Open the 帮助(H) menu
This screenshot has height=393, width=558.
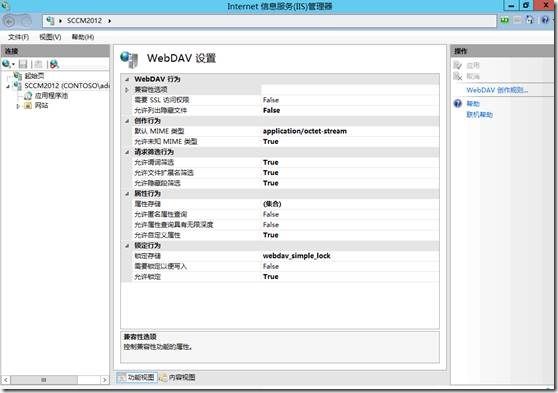pos(83,37)
